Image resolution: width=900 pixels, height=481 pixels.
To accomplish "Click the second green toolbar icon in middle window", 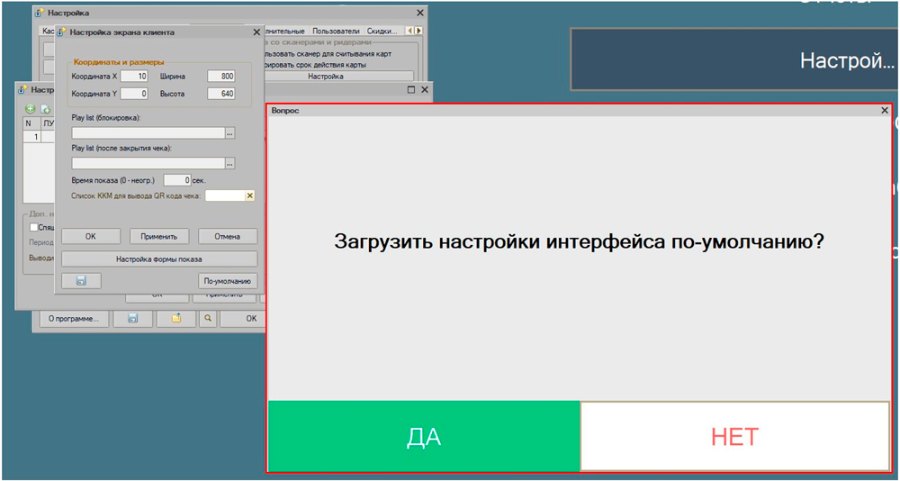I will pos(45,108).
